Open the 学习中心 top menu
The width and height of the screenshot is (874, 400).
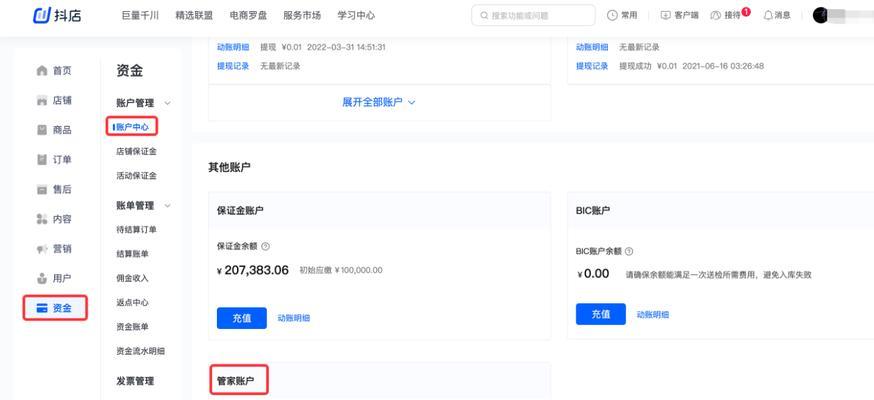tap(356, 16)
